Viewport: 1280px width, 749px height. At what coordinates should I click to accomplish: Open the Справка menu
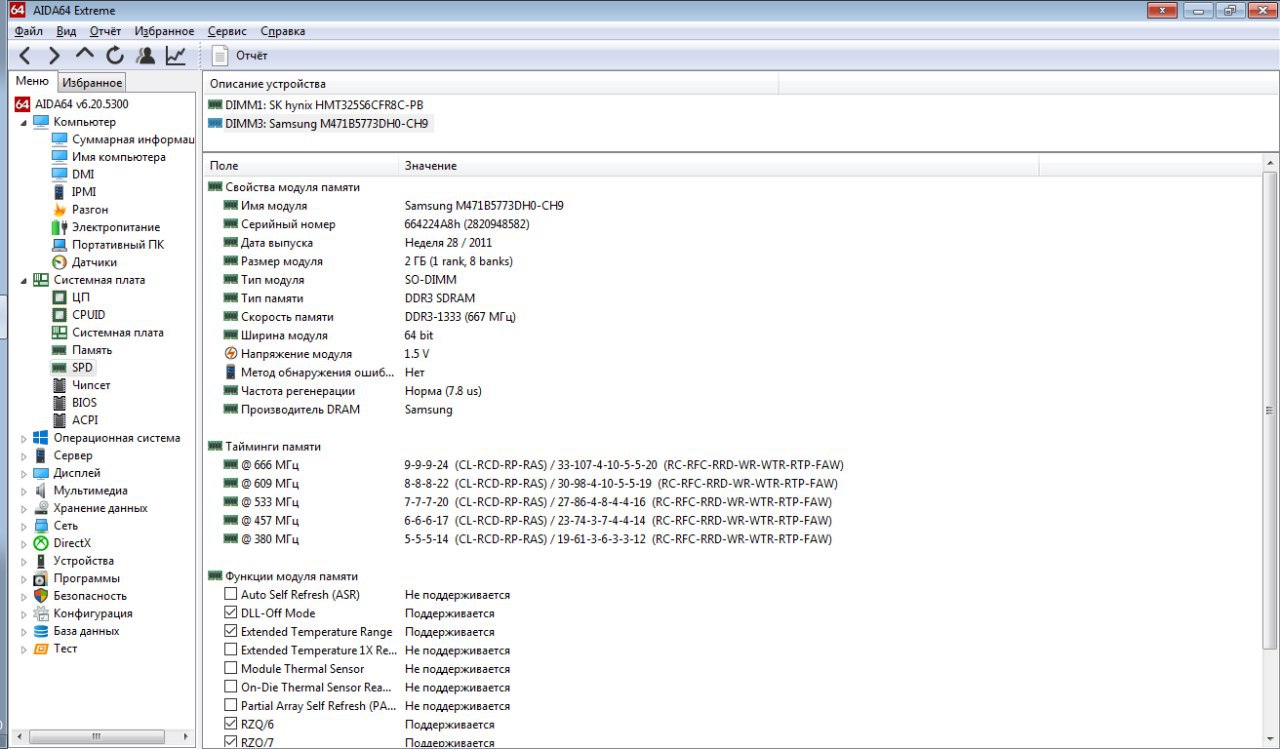[283, 31]
